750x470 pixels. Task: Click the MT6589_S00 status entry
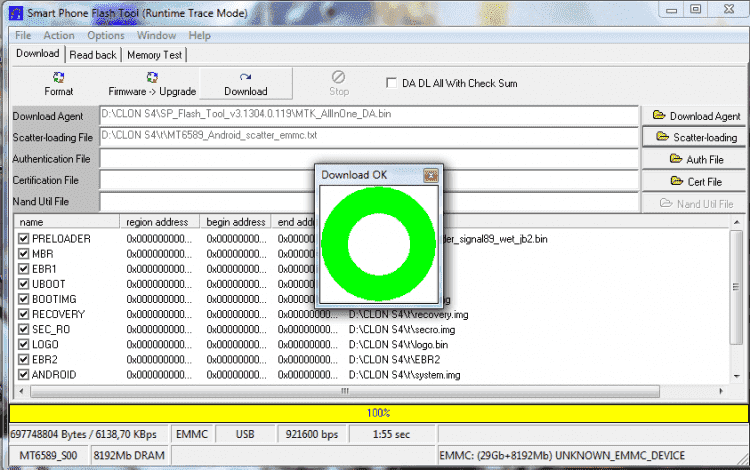tap(48, 455)
